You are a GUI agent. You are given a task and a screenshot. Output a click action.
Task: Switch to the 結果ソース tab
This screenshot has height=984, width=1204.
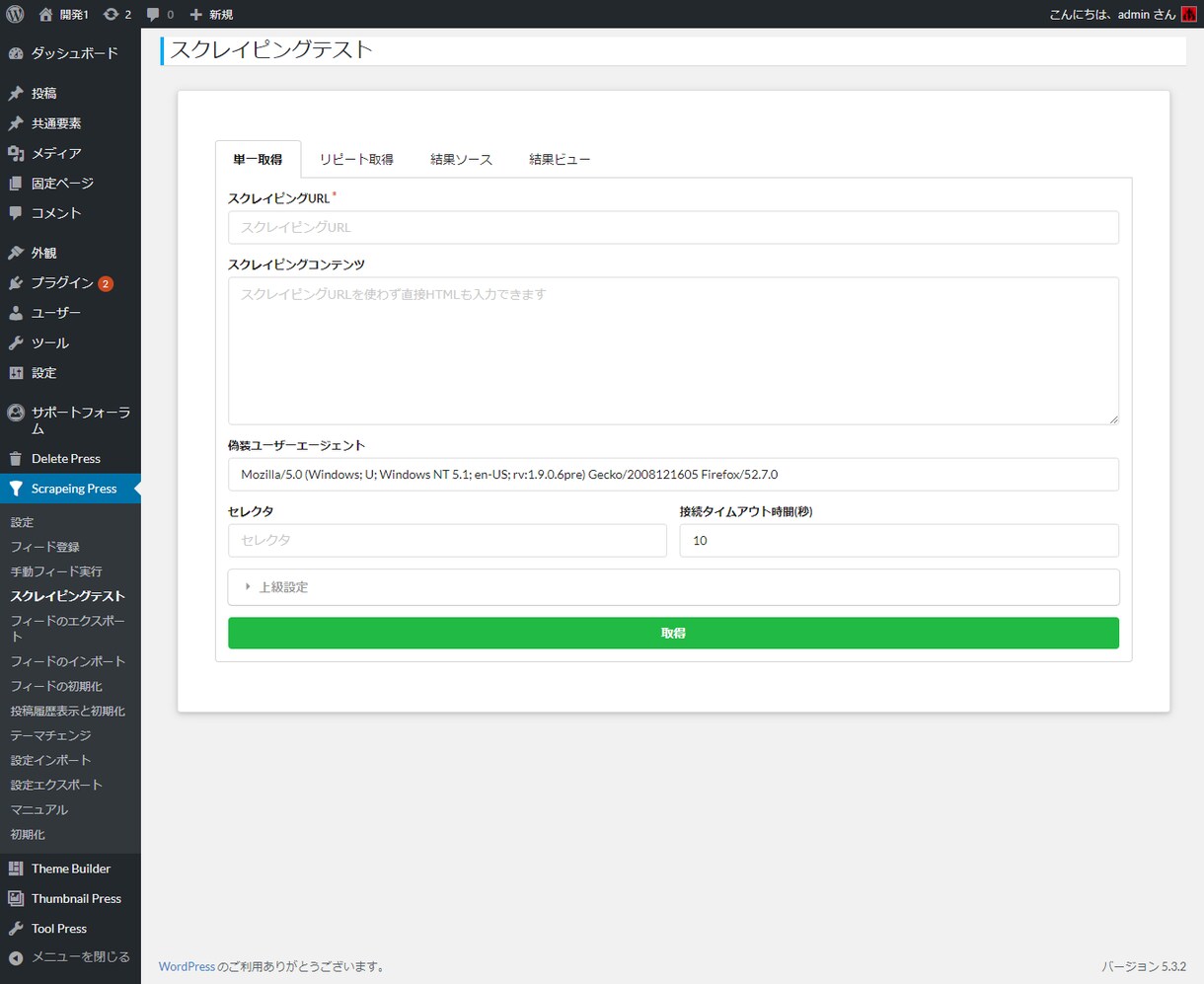coord(461,159)
